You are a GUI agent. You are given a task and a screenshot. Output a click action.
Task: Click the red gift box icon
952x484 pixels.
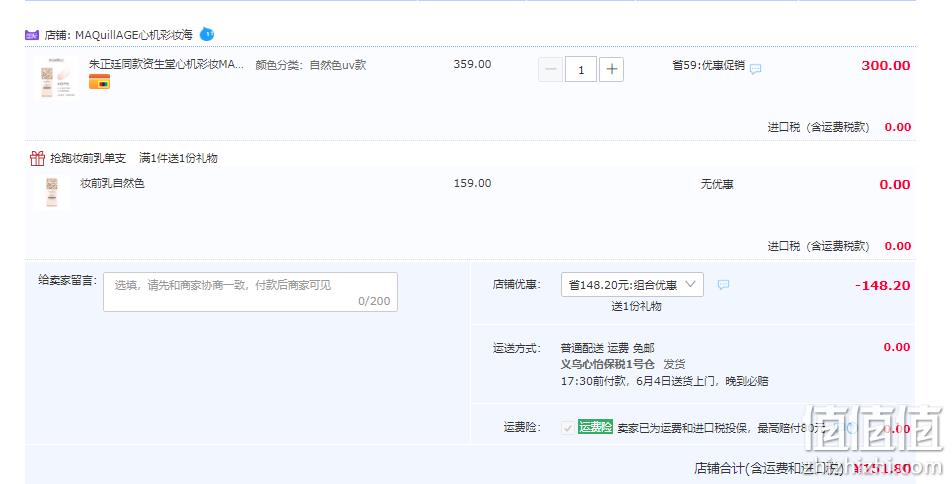point(37,158)
